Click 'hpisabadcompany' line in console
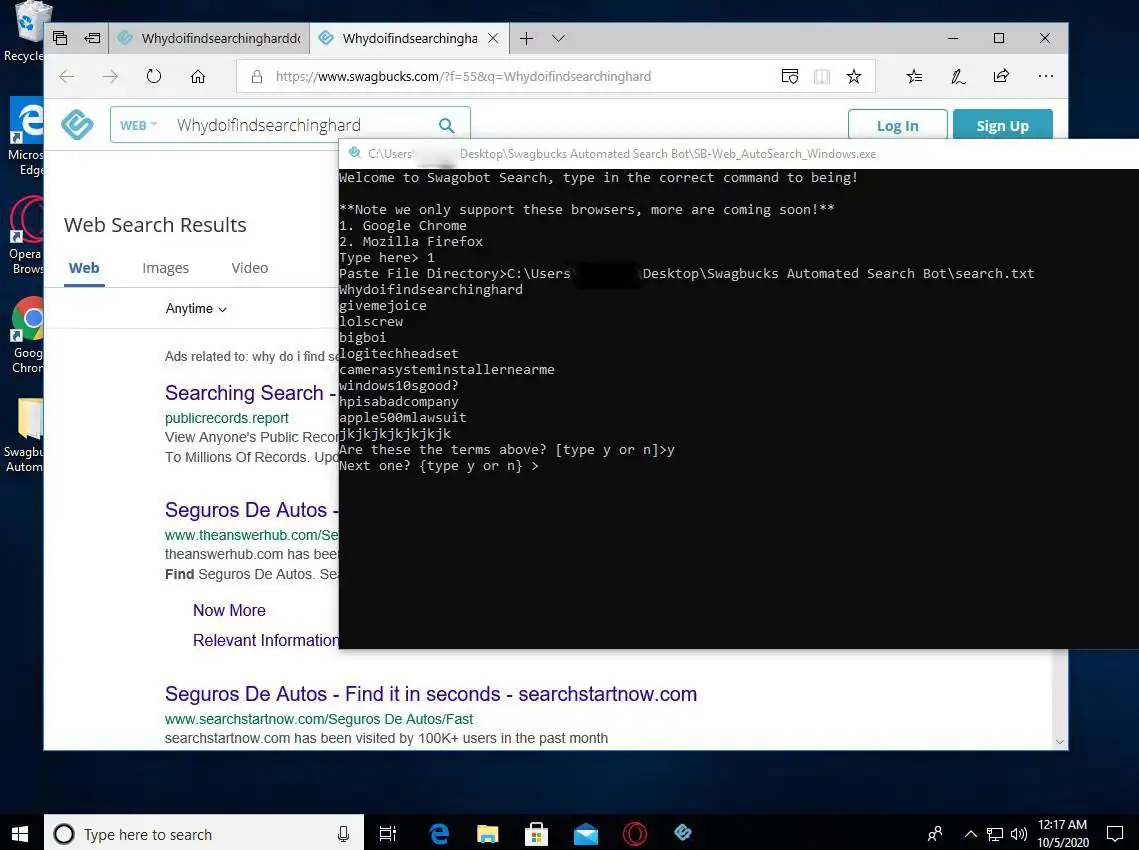The width and height of the screenshot is (1139, 850). (x=399, y=402)
